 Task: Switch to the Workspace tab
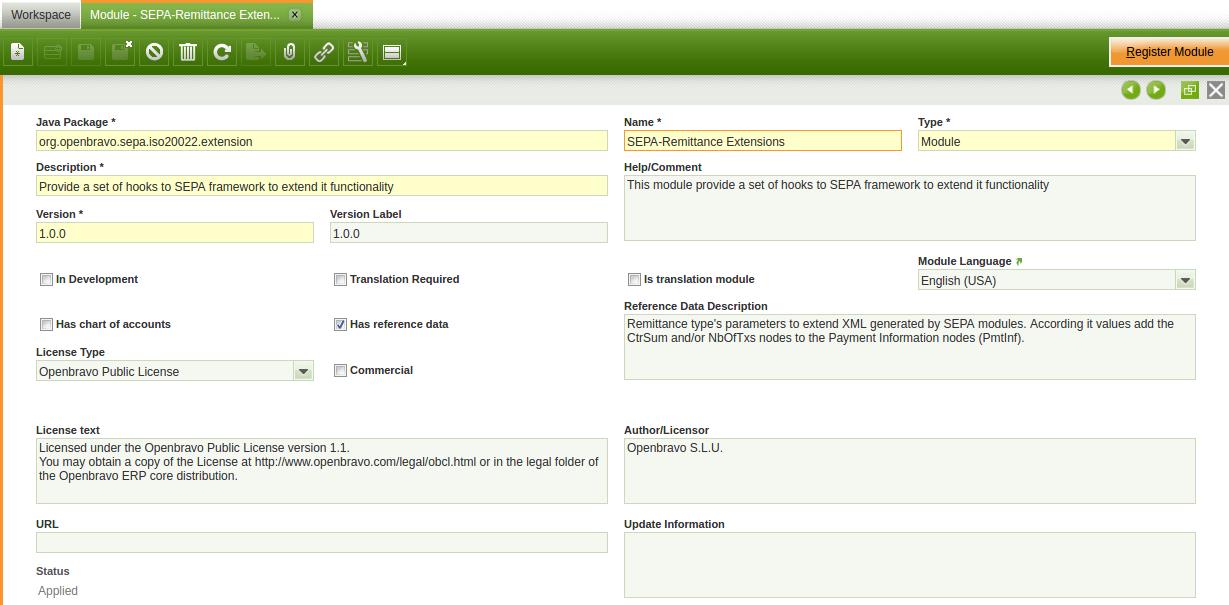pos(40,15)
